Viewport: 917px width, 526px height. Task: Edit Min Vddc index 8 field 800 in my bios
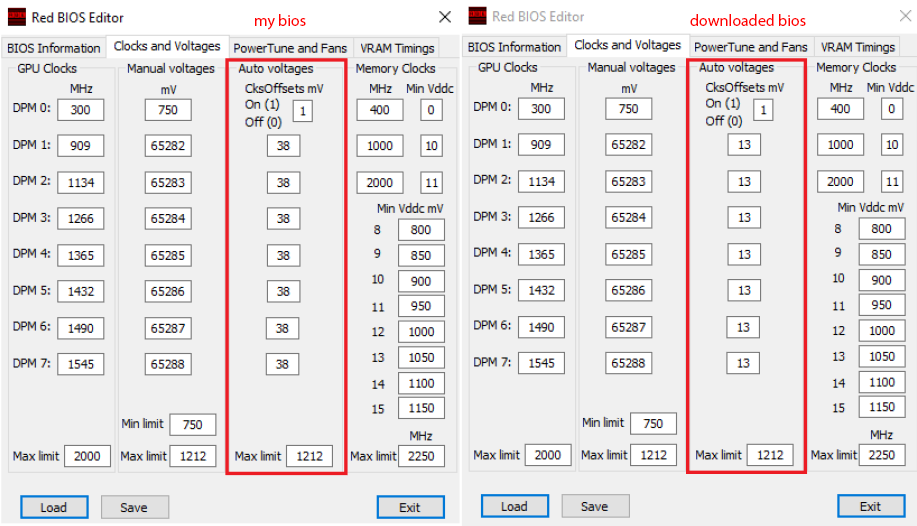421,229
